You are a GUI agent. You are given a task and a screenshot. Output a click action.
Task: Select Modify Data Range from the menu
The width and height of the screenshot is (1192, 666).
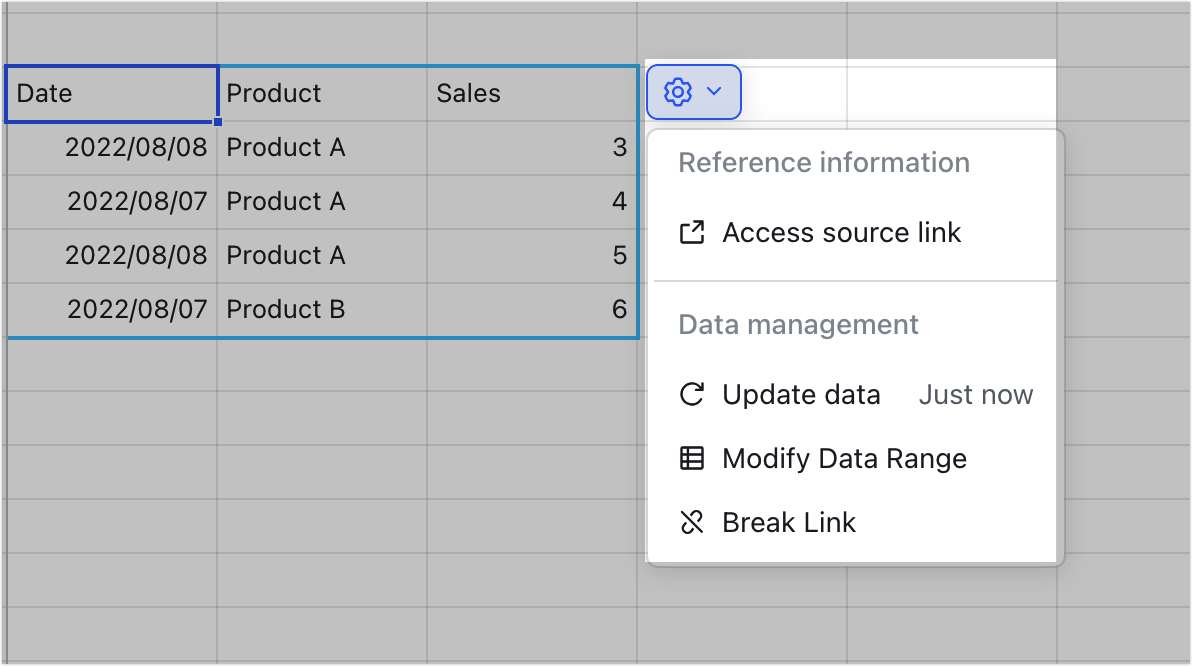coord(845,458)
